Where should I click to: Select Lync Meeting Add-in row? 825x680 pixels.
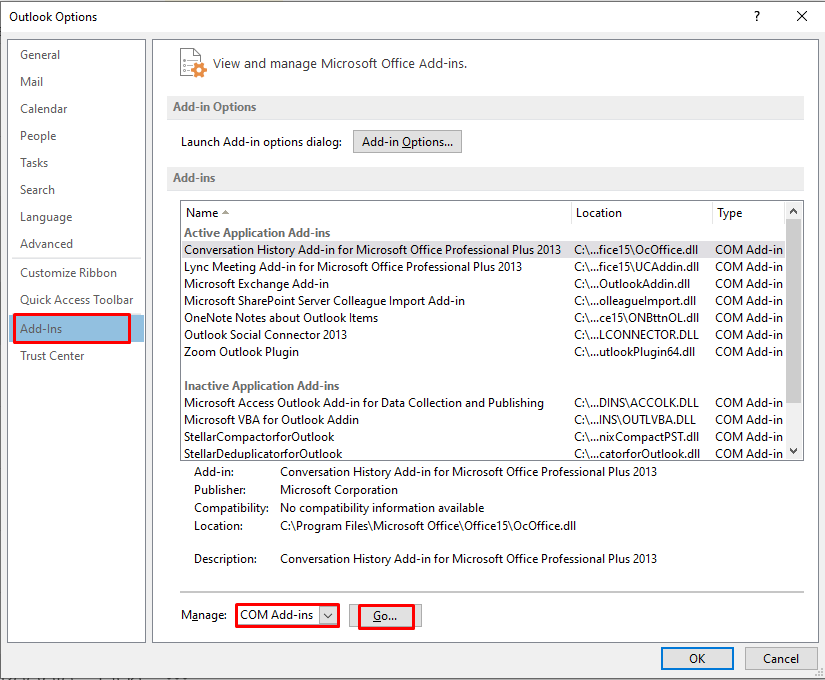483,267
